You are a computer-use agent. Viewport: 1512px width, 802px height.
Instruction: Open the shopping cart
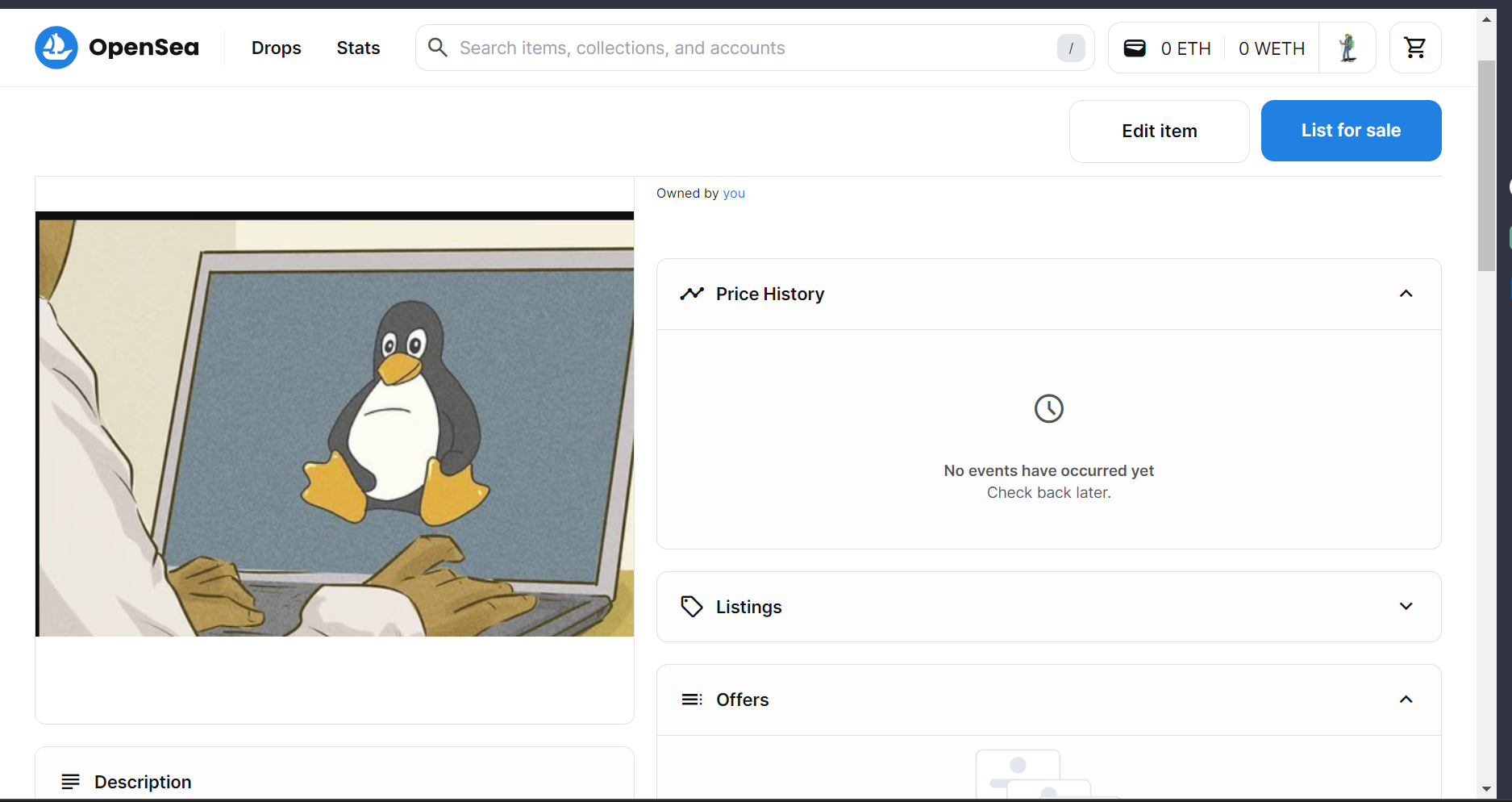click(1415, 48)
